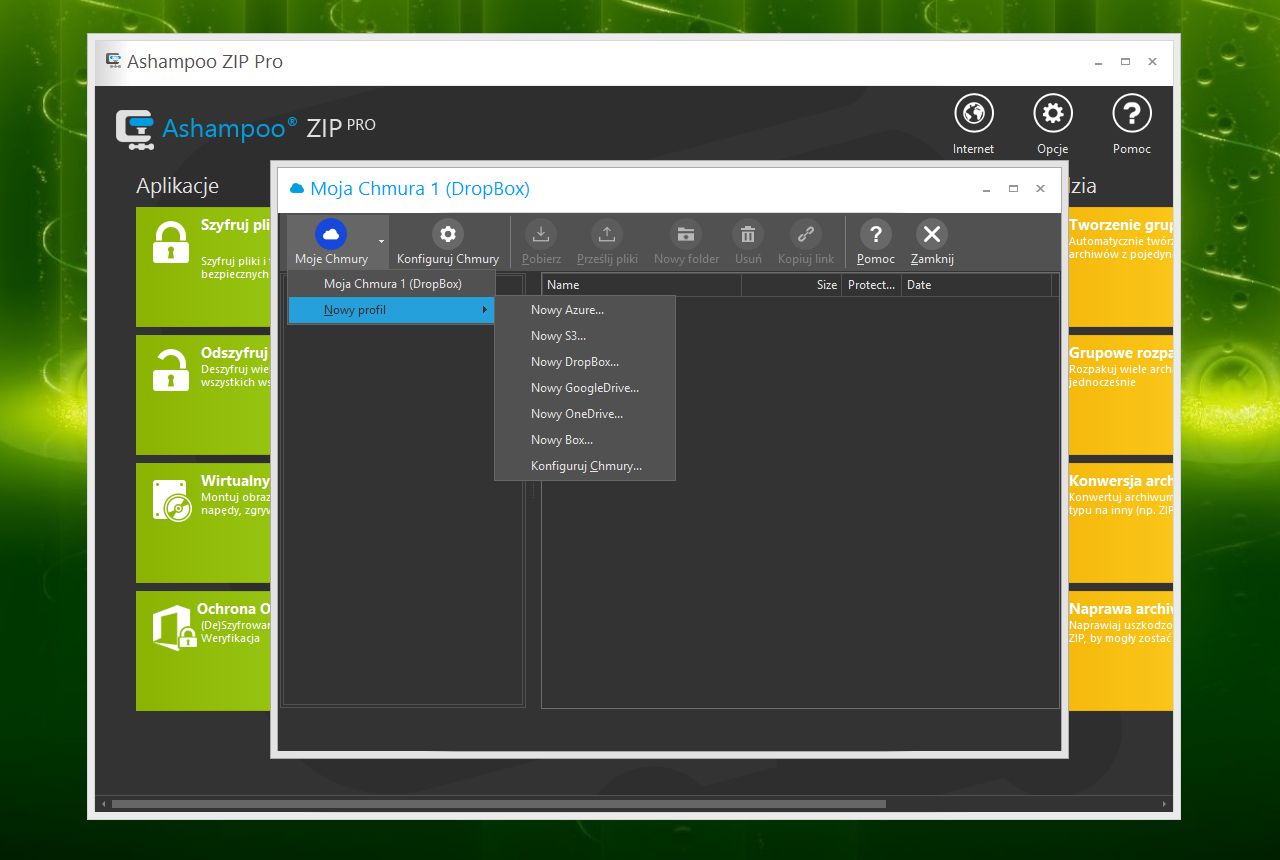The width and height of the screenshot is (1280, 860).
Task: Open Konfiguruj Chmury gear in toolbar
Action: [x=448, y=234]
